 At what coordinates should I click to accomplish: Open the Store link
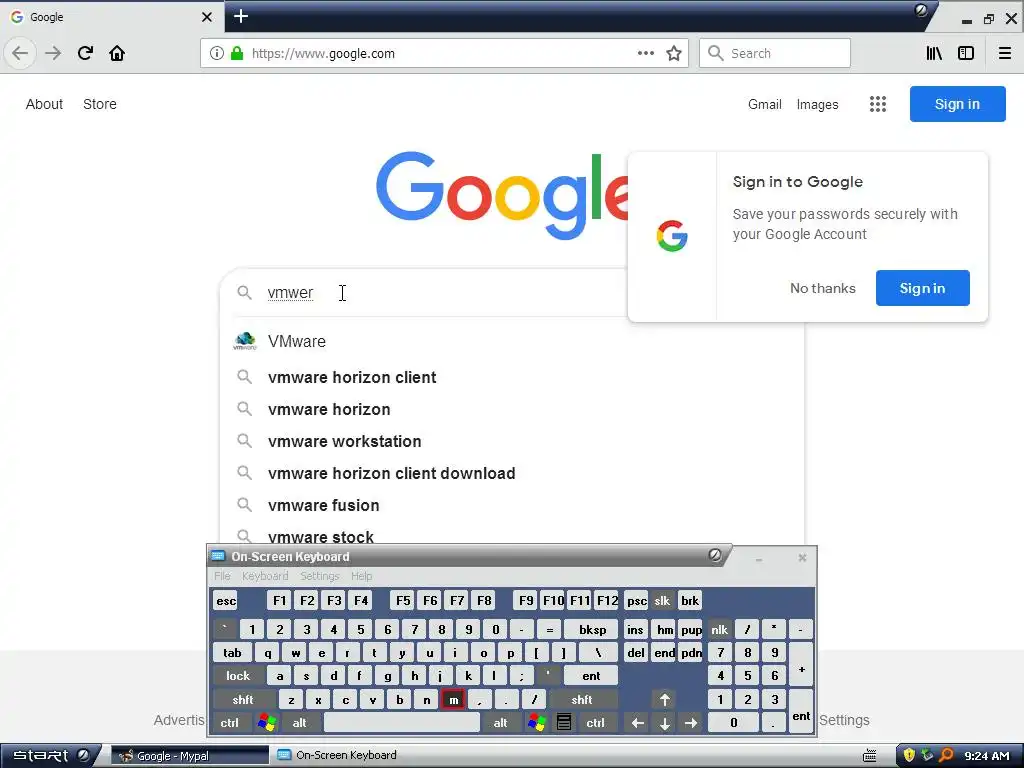click(100, 104)
